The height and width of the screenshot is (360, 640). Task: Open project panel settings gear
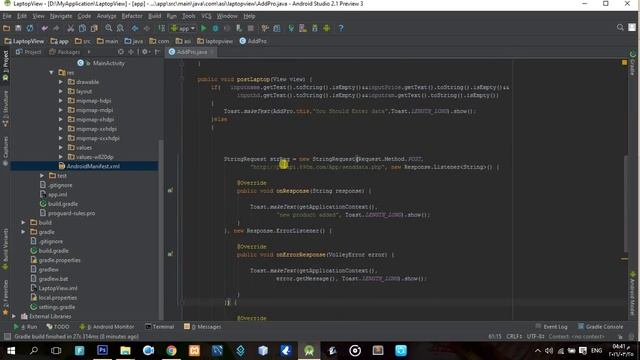[x=145, y=52]
